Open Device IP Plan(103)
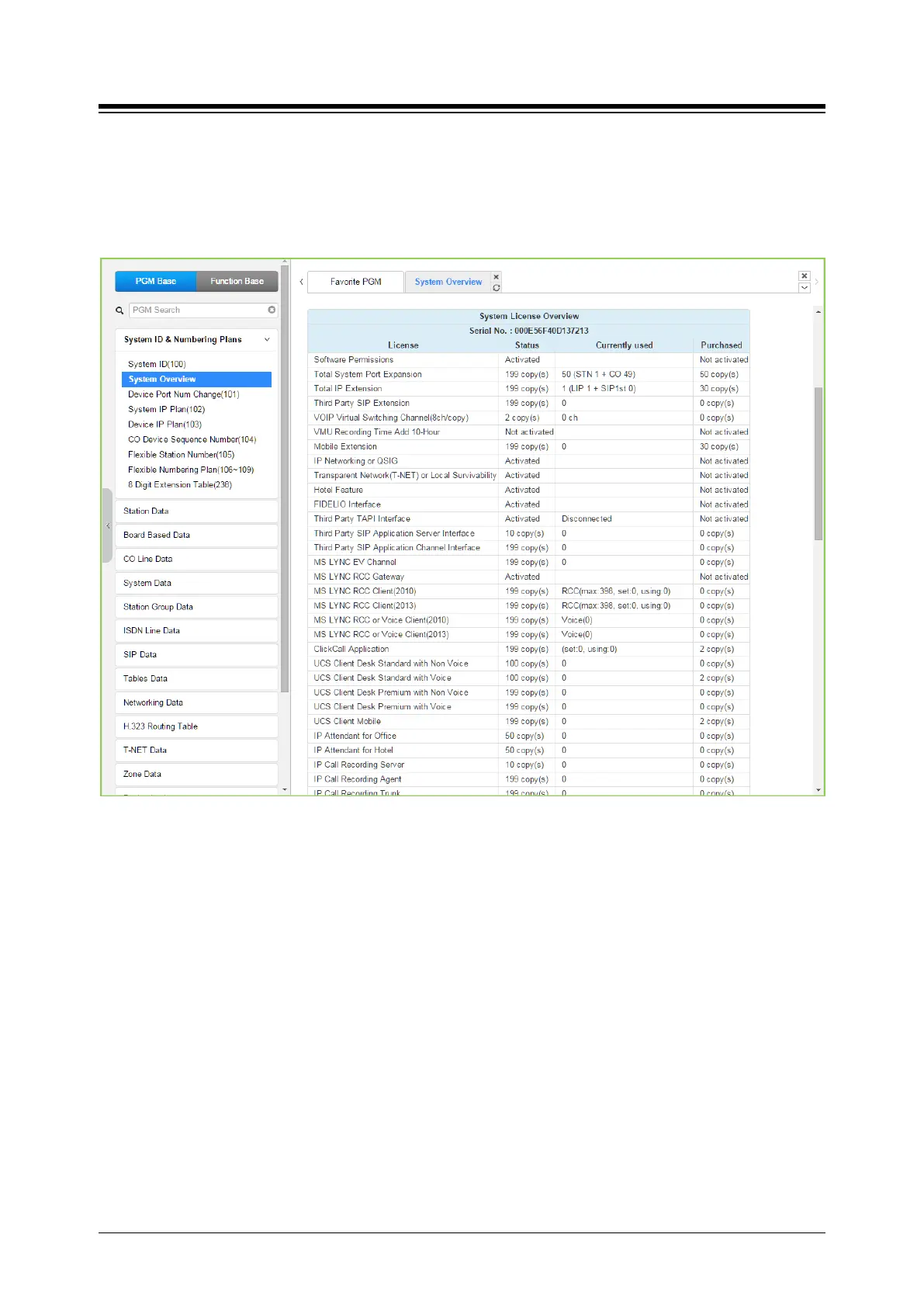Screen dimensions: 924x1307 (x=164, y=425)
